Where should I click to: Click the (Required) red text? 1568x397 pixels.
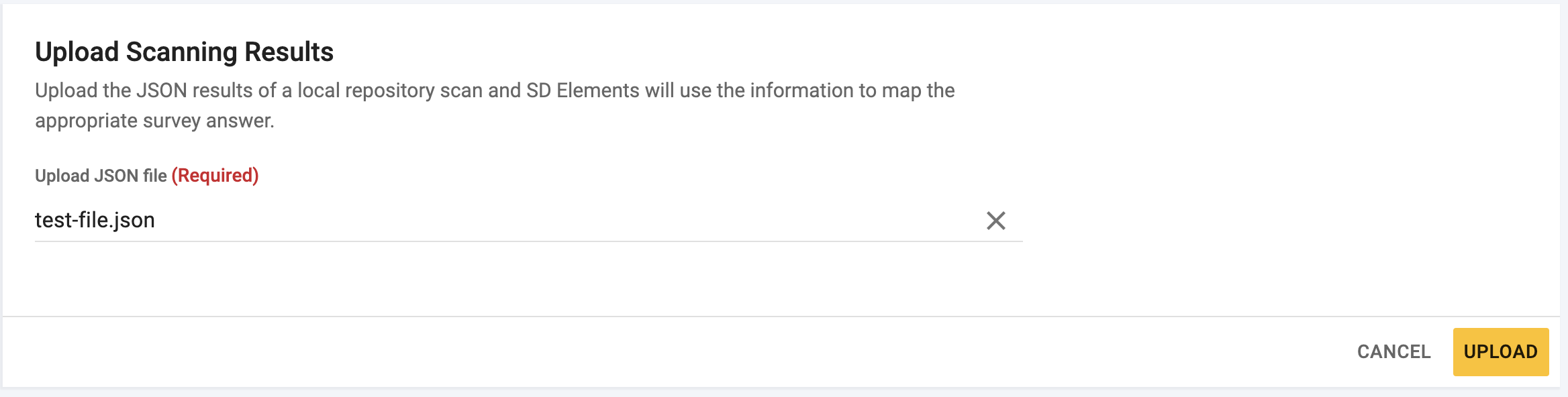coord(215,176)
